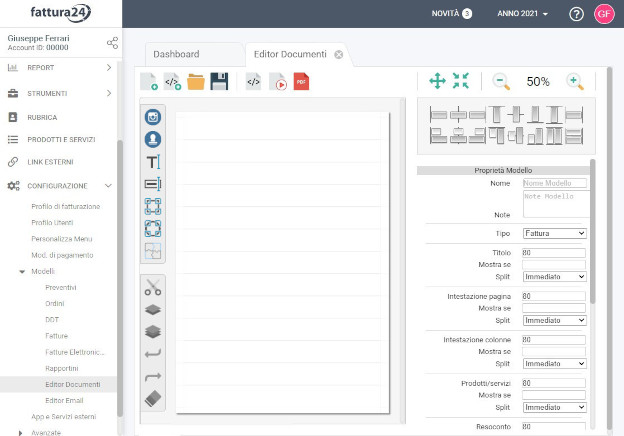The height and width of the screenshot is (436, 624).
Task: Create a new blank document model
Action: (149, 82)
